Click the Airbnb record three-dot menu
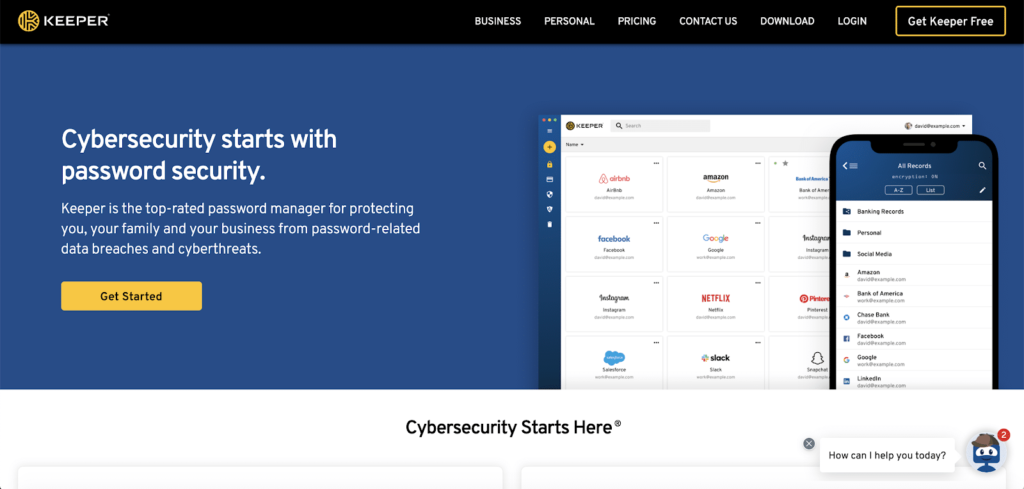Viewport: 1024px width, 489px height. pyautogui.click(x=656, y=162)
